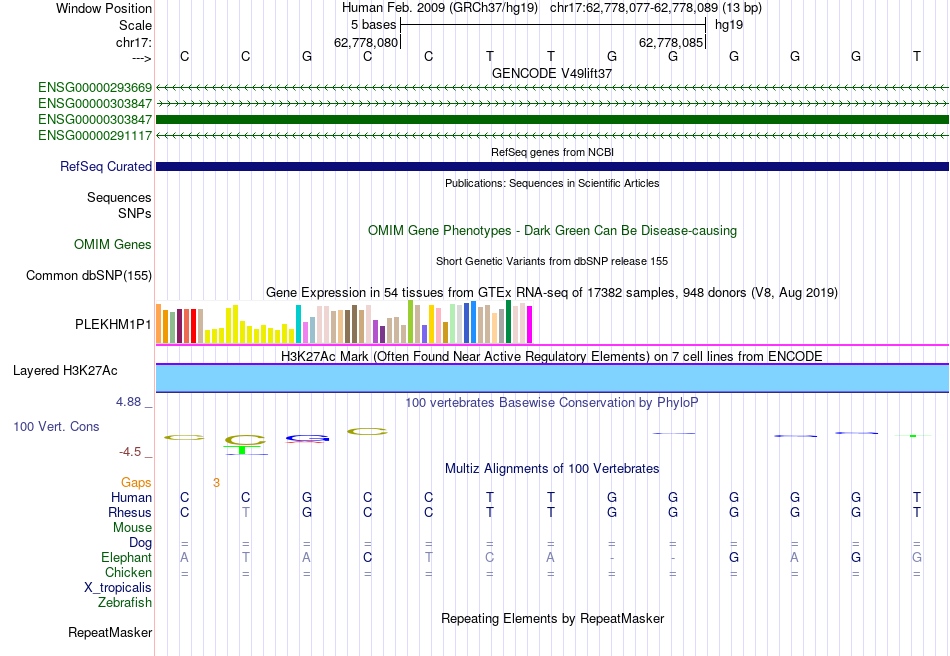Click the Layered H3K27Ac label
The image size is (950, 656).
[x=65, y=371]
